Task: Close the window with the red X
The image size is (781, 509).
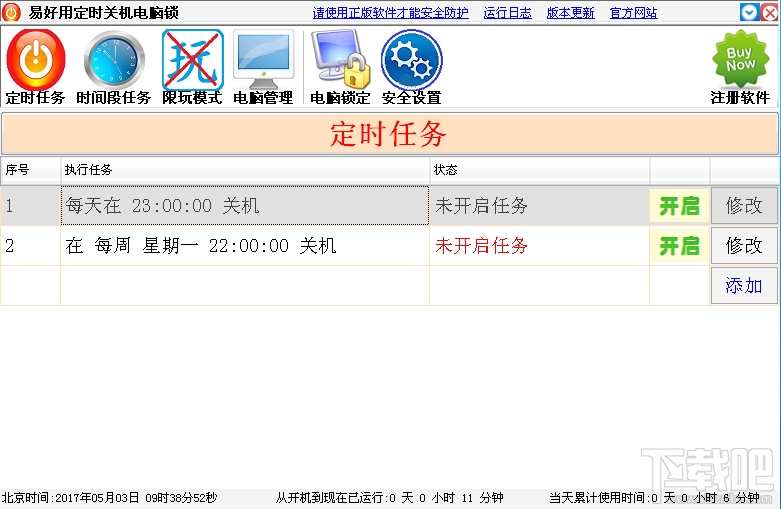Action: pyautogui.click(x=770, y=12)
